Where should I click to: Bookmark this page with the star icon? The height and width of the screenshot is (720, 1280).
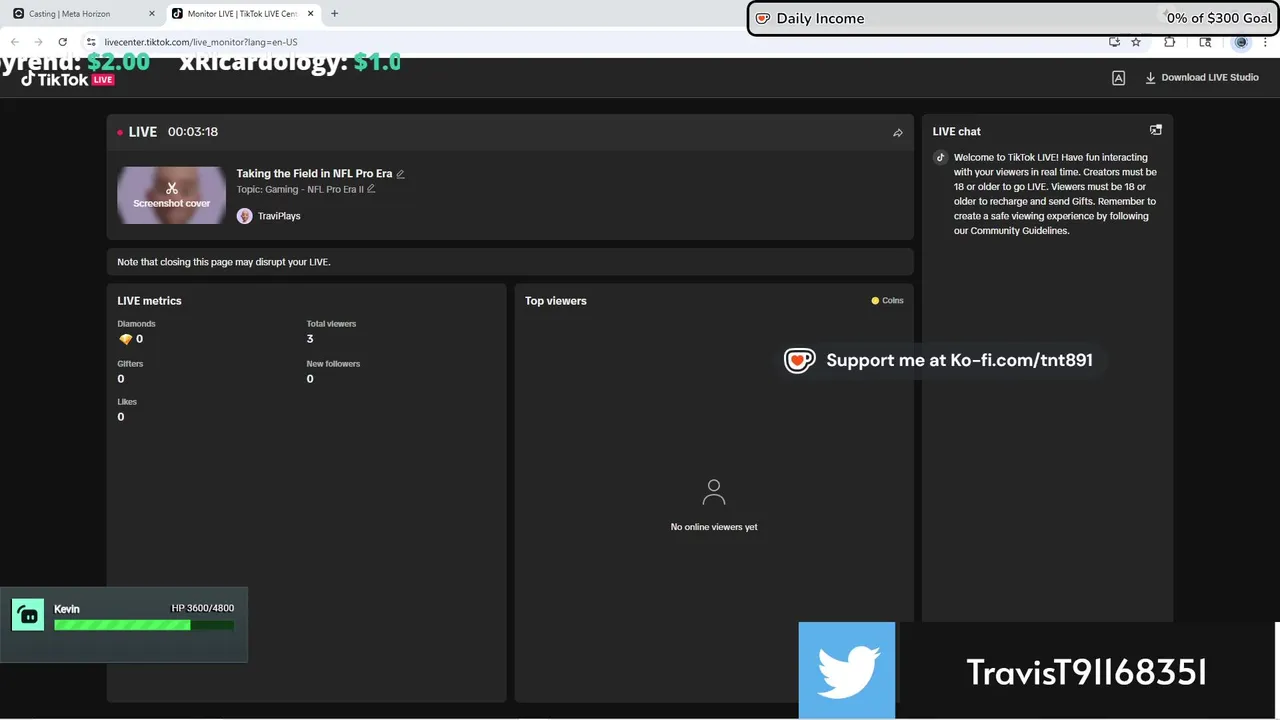[x=1136, y=42]
